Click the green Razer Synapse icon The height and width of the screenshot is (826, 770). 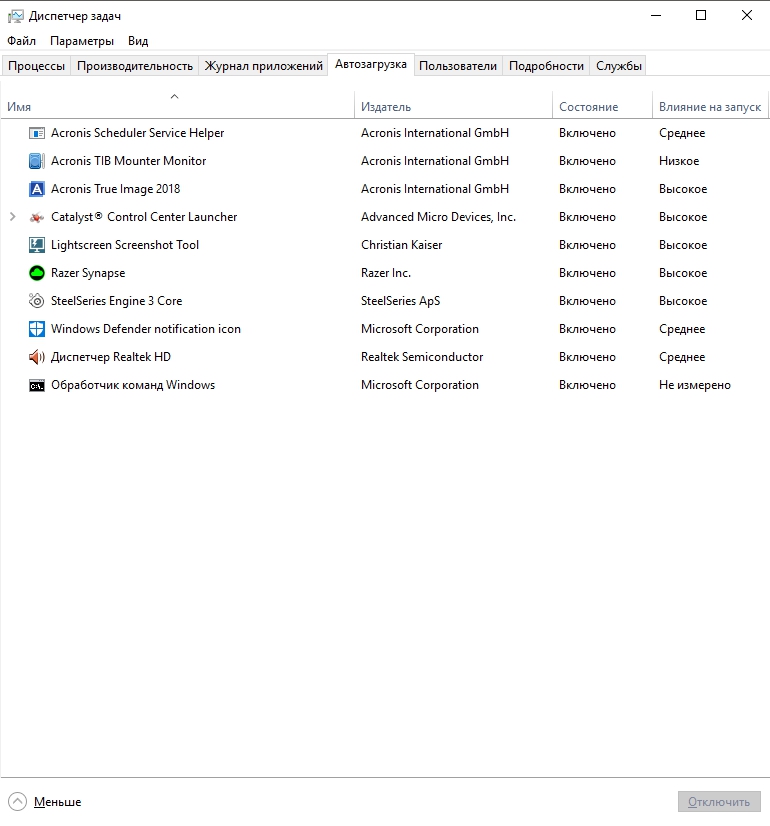(36, 273)
